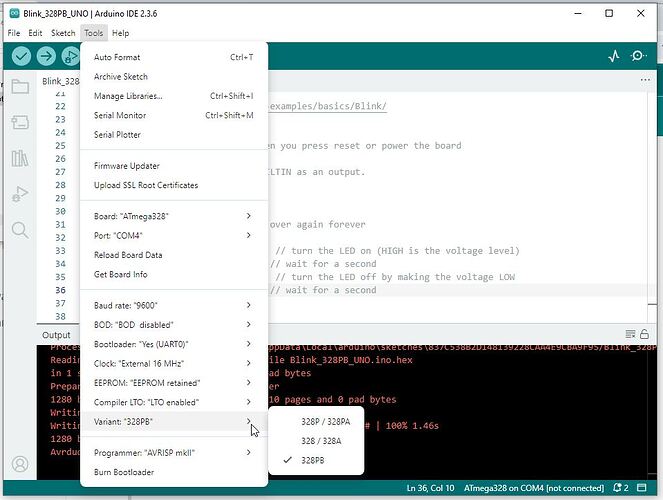This screenshot has height=500, width=663.
Task: Open the editor tab more options ellipsis
Action: pyautogui.click(x=645, y=80)
